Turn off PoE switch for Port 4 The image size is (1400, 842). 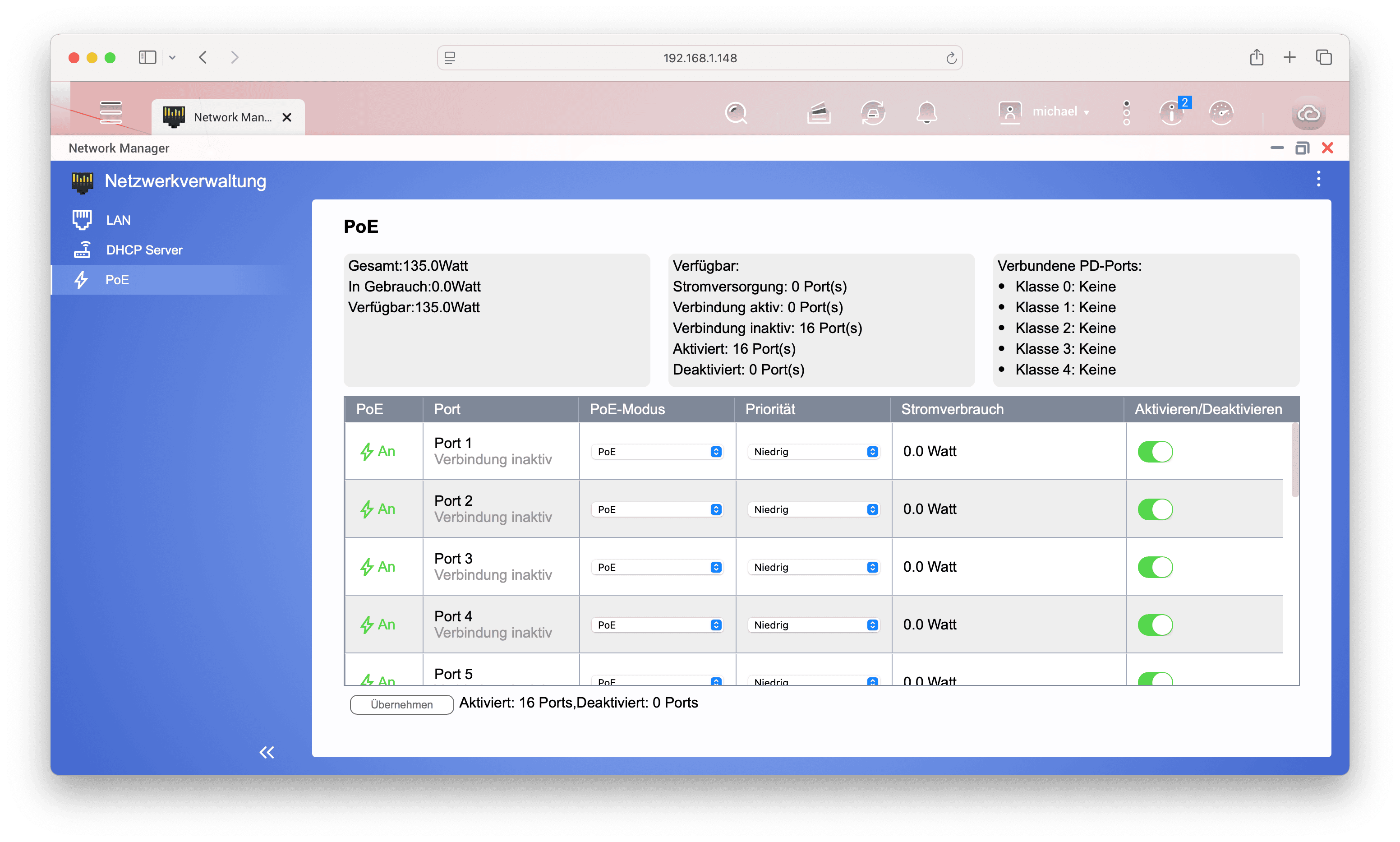(x=1155, y=625)
